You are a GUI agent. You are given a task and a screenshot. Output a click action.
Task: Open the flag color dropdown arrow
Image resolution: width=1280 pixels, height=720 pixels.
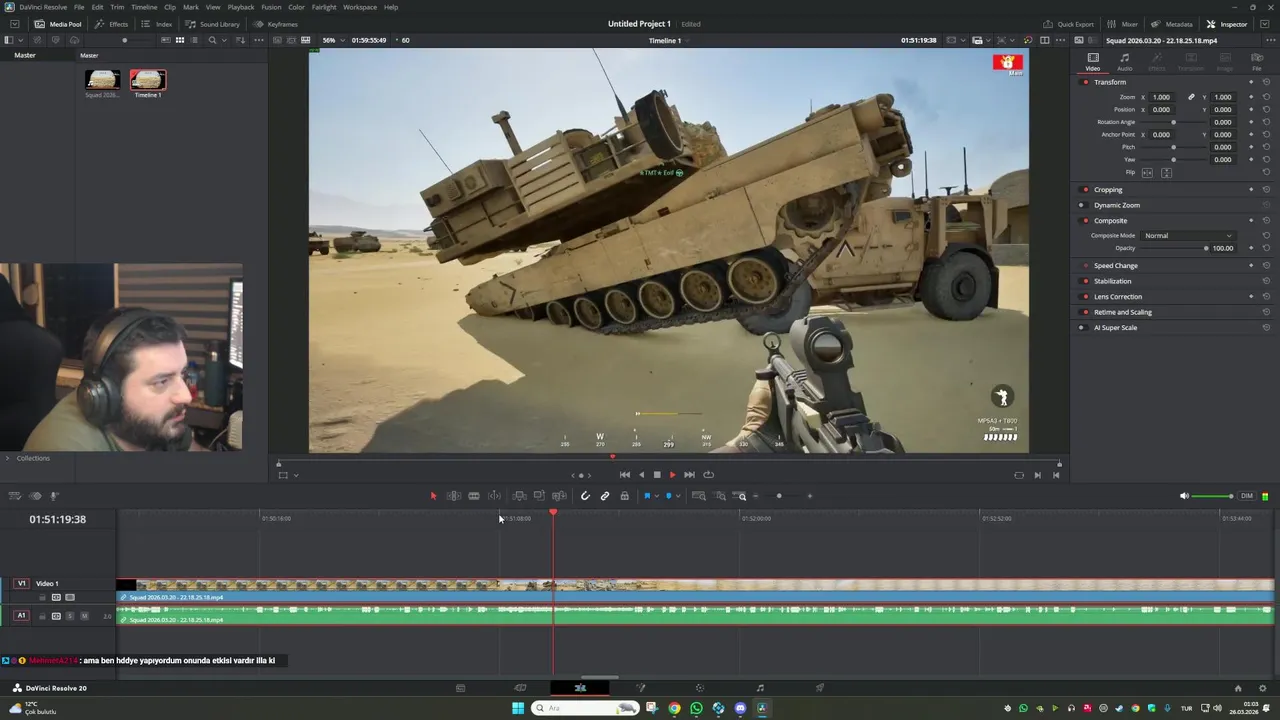656,496
